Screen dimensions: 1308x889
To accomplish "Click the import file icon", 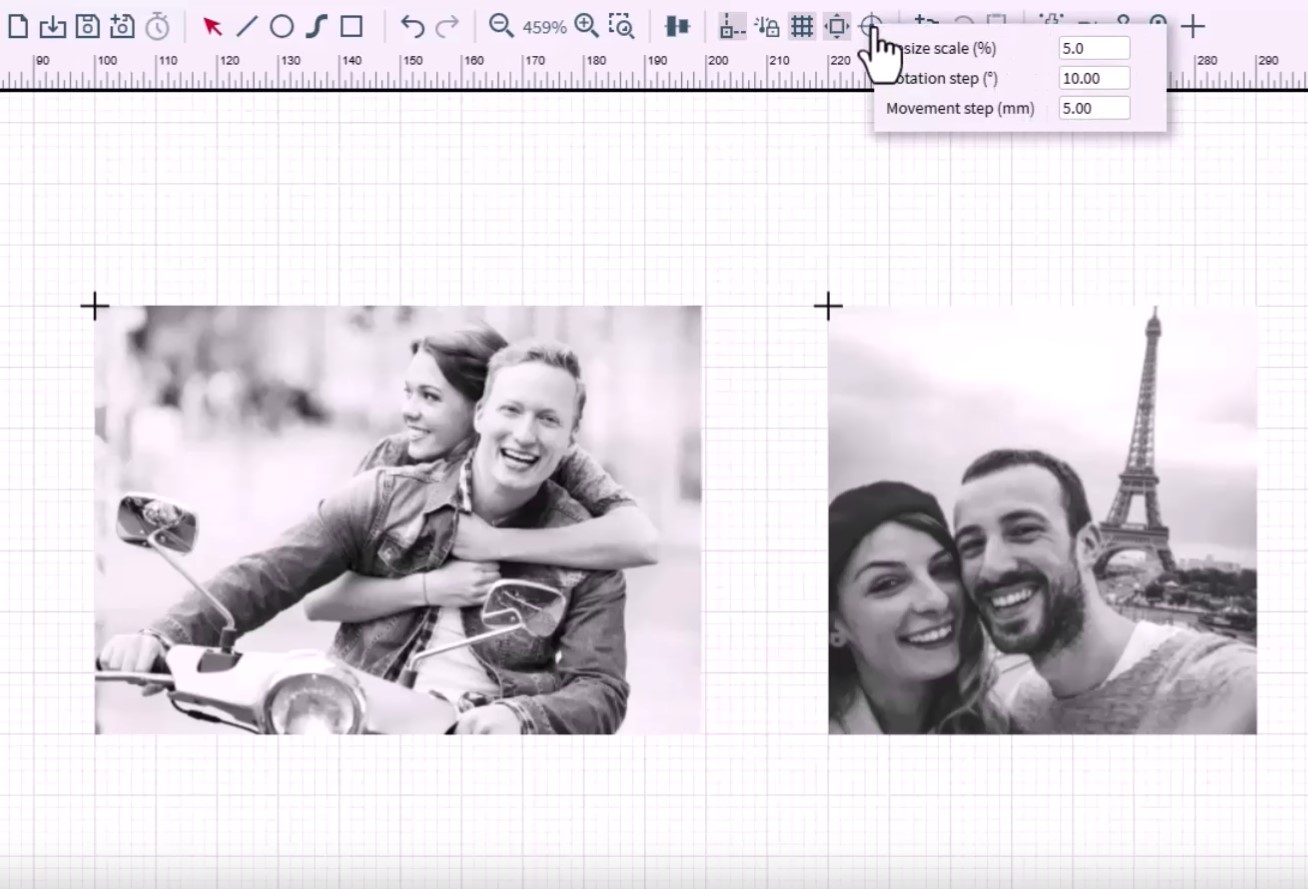I will coord(52,26).
